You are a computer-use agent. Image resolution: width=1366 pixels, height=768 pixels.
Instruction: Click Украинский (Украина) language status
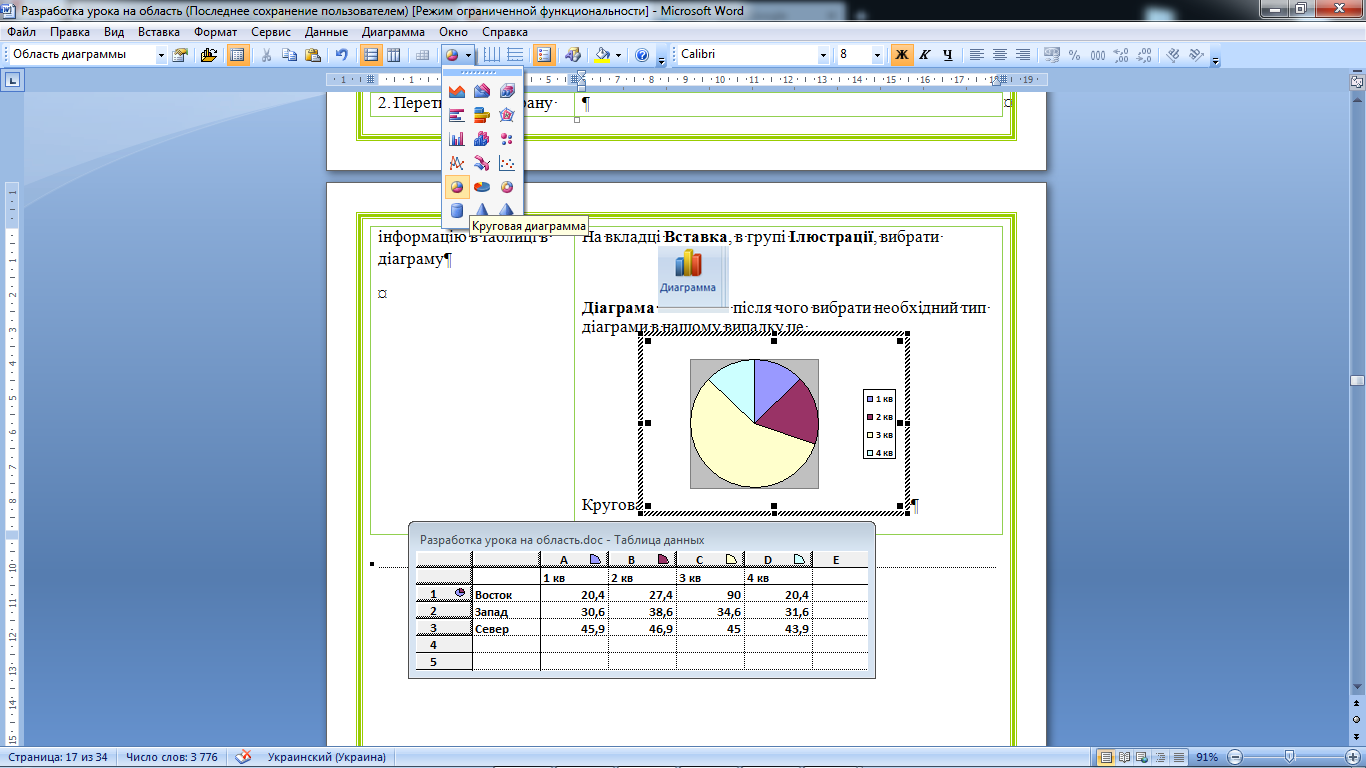click(x=326, y=757)
